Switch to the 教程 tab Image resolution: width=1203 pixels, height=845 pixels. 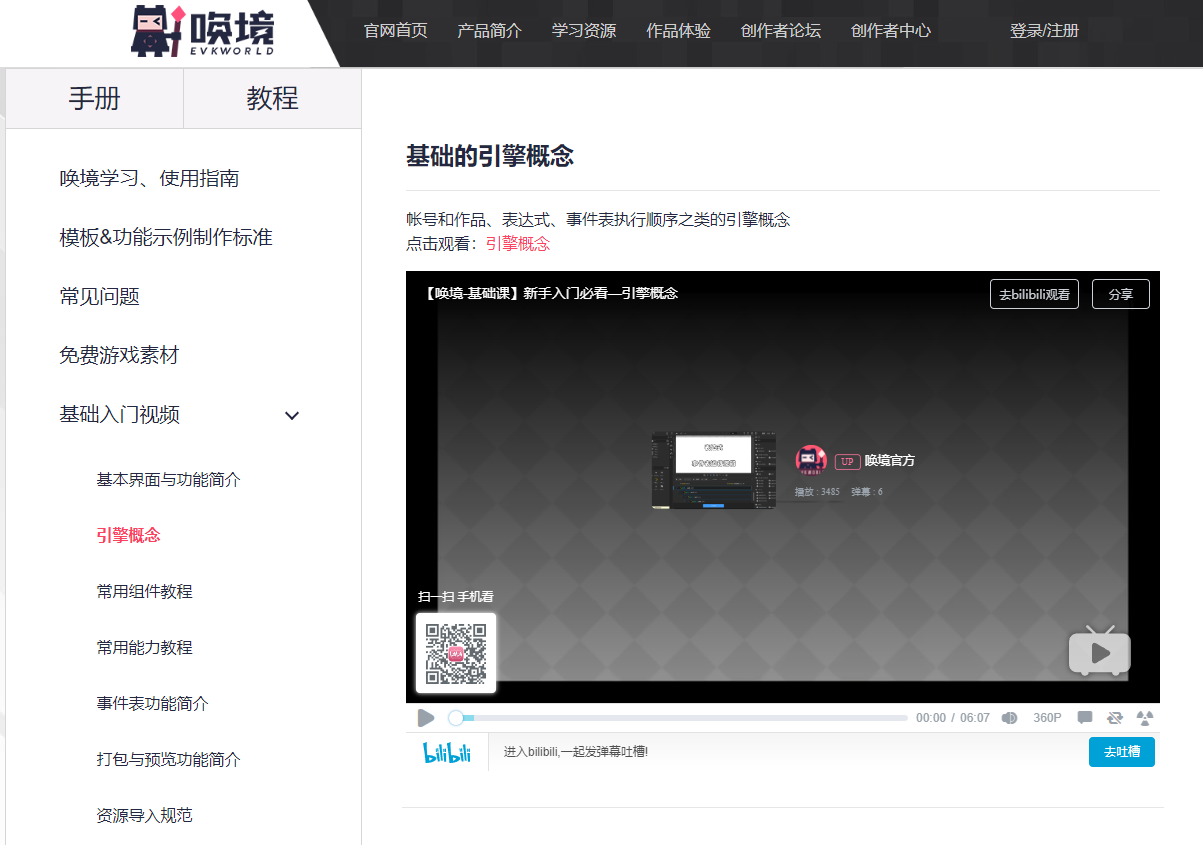pyautogui.click(x=273, y=98)
